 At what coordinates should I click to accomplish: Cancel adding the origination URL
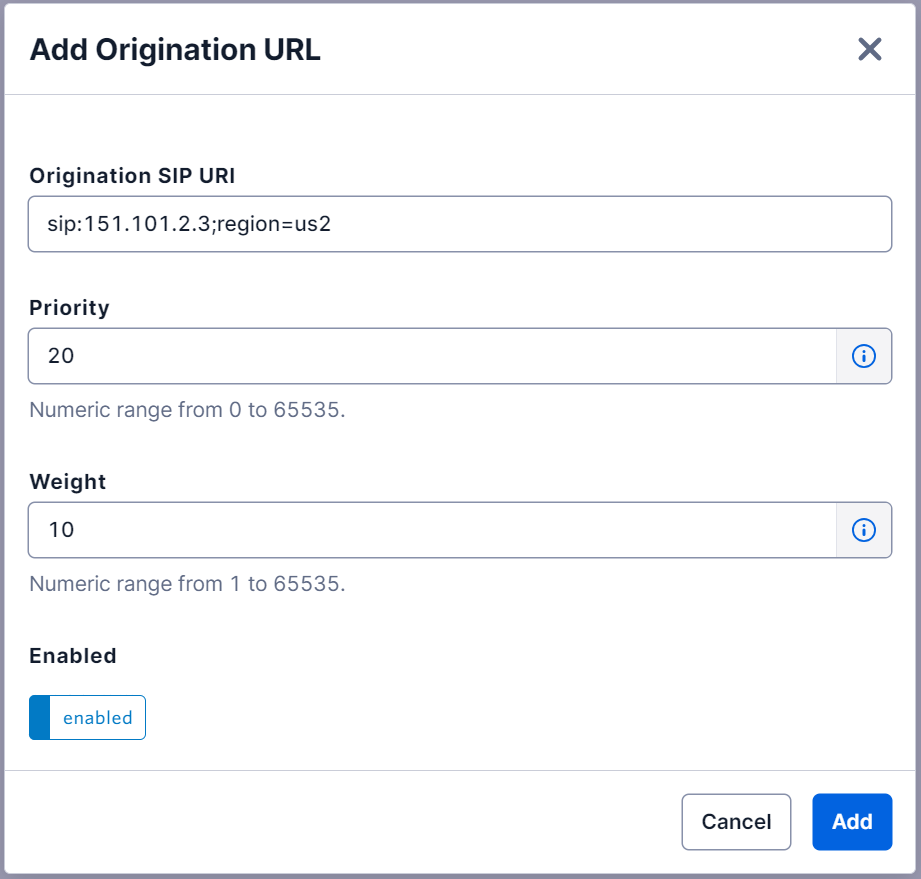tap(736, 822)
